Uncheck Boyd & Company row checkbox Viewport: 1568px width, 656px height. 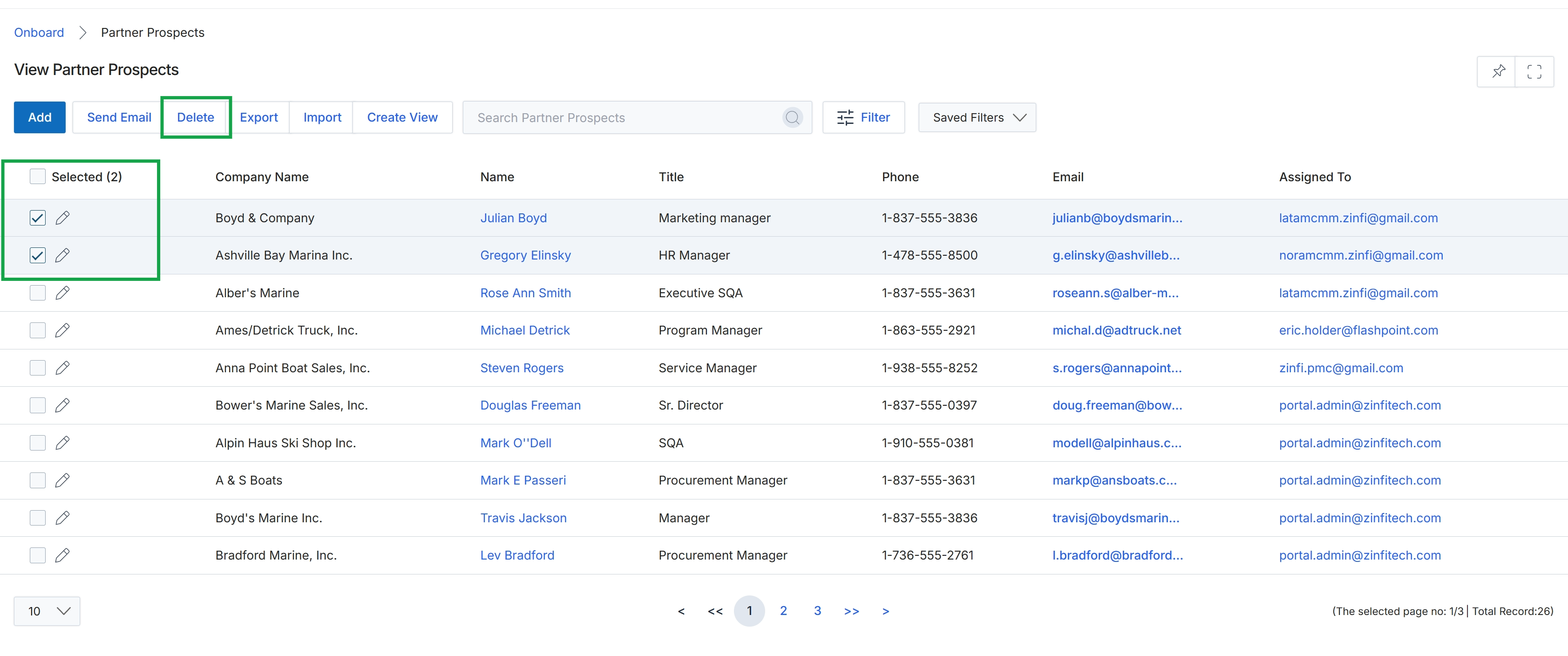(x=38, y=218)
